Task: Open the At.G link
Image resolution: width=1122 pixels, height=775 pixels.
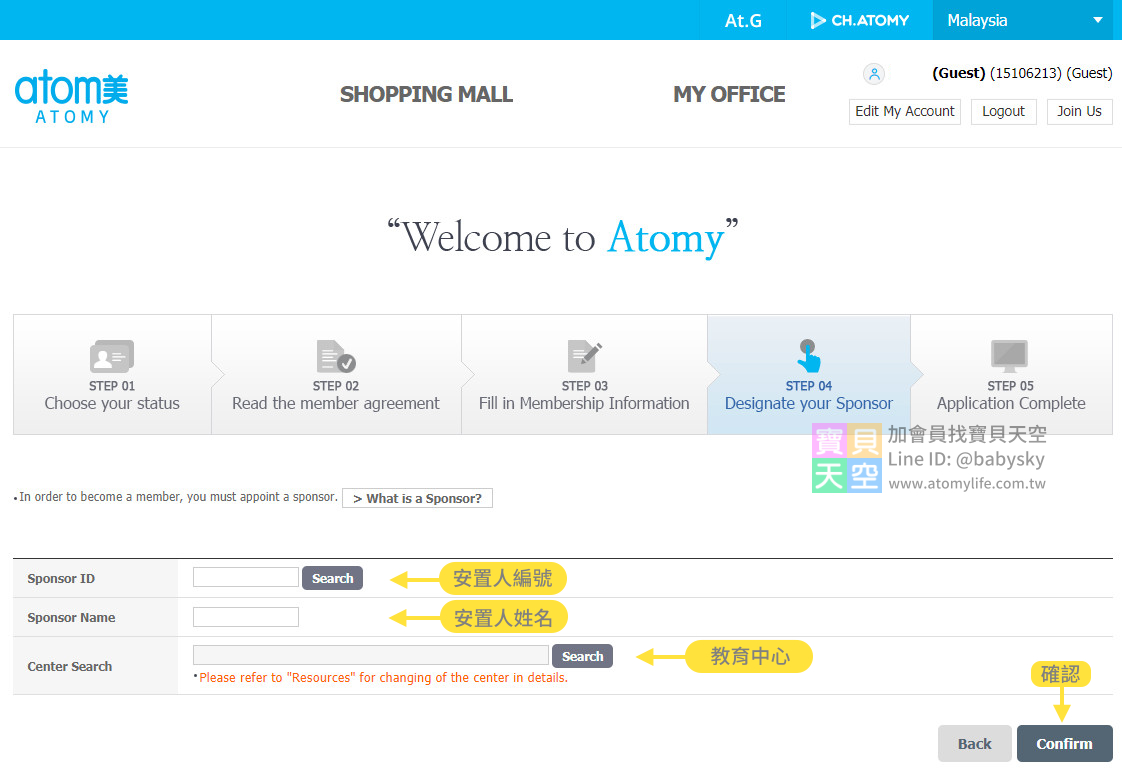Action: tap(743, 21)
